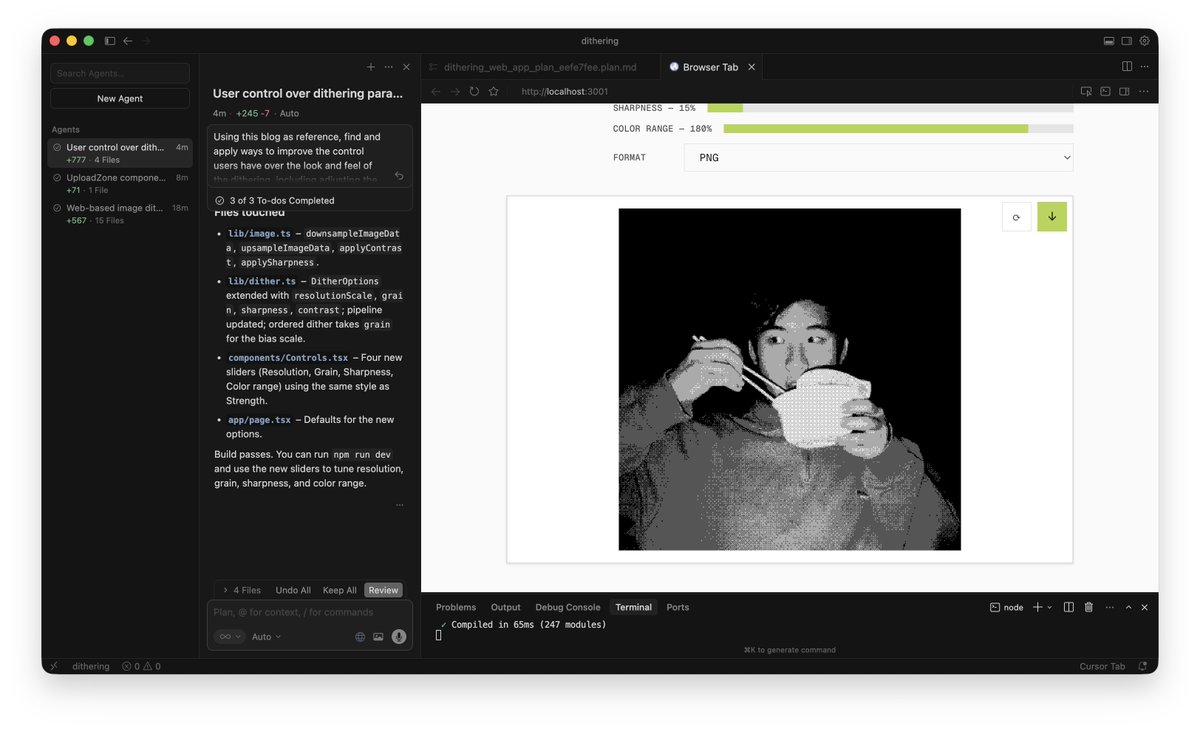Click the New Agent button

tap(120, 99)
